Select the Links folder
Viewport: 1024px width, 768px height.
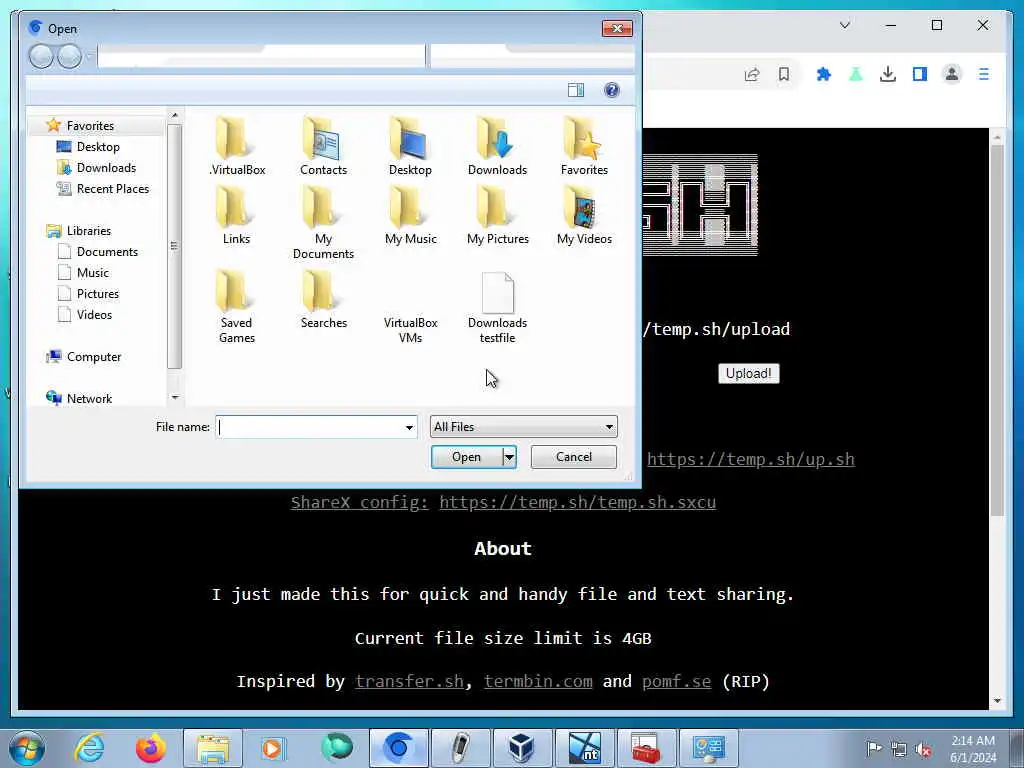pos(236,216)
